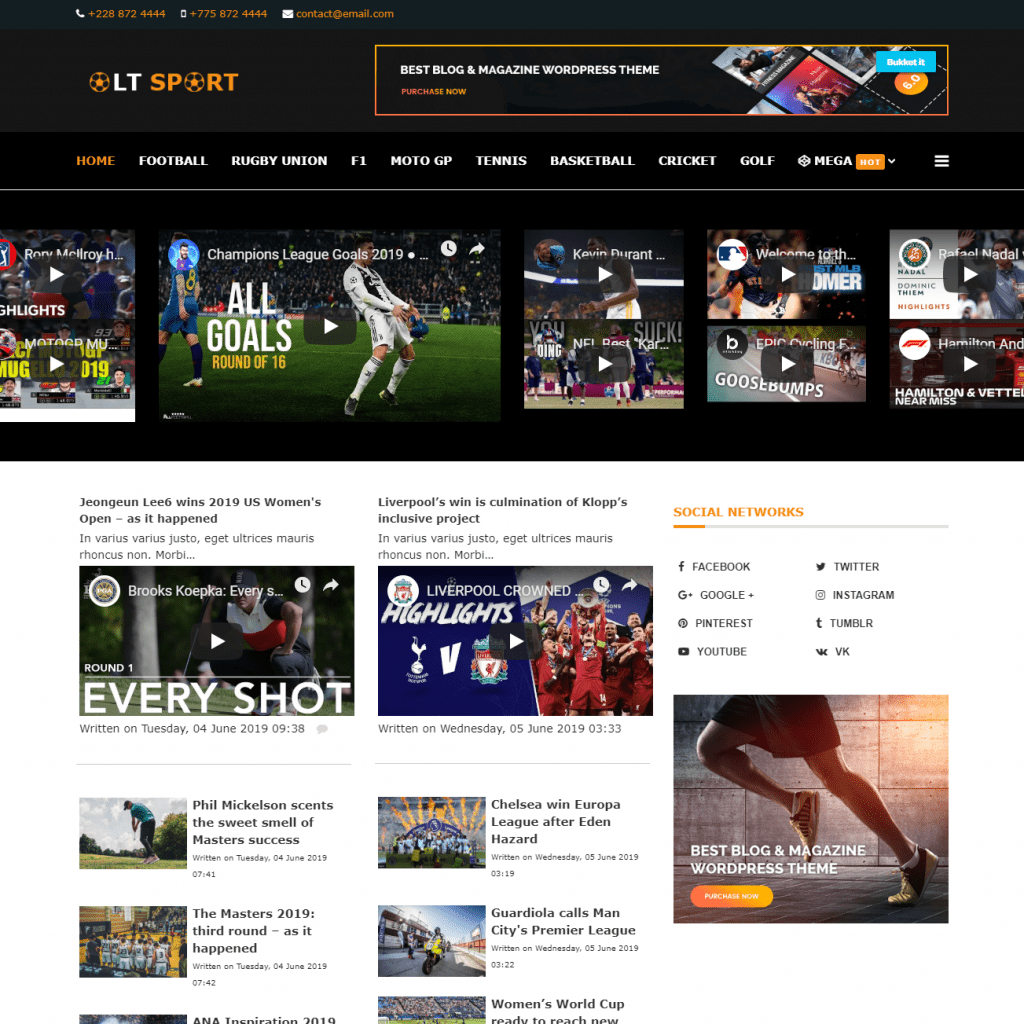Viewport: 1024px width, 1024px height.
Task: Open the F1 menu item
Action: coord(359,161)
